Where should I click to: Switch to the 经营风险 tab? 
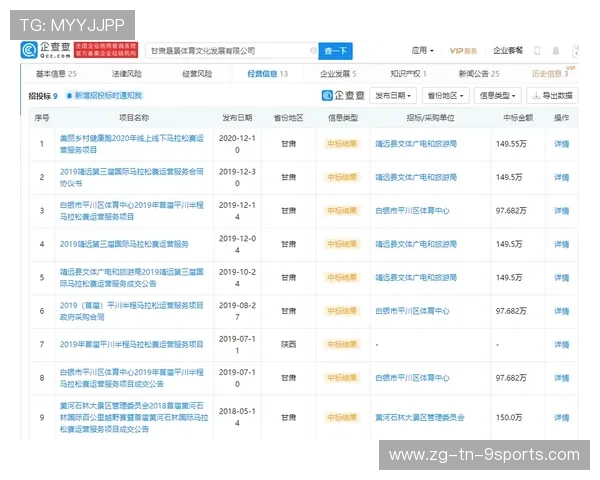197,73
